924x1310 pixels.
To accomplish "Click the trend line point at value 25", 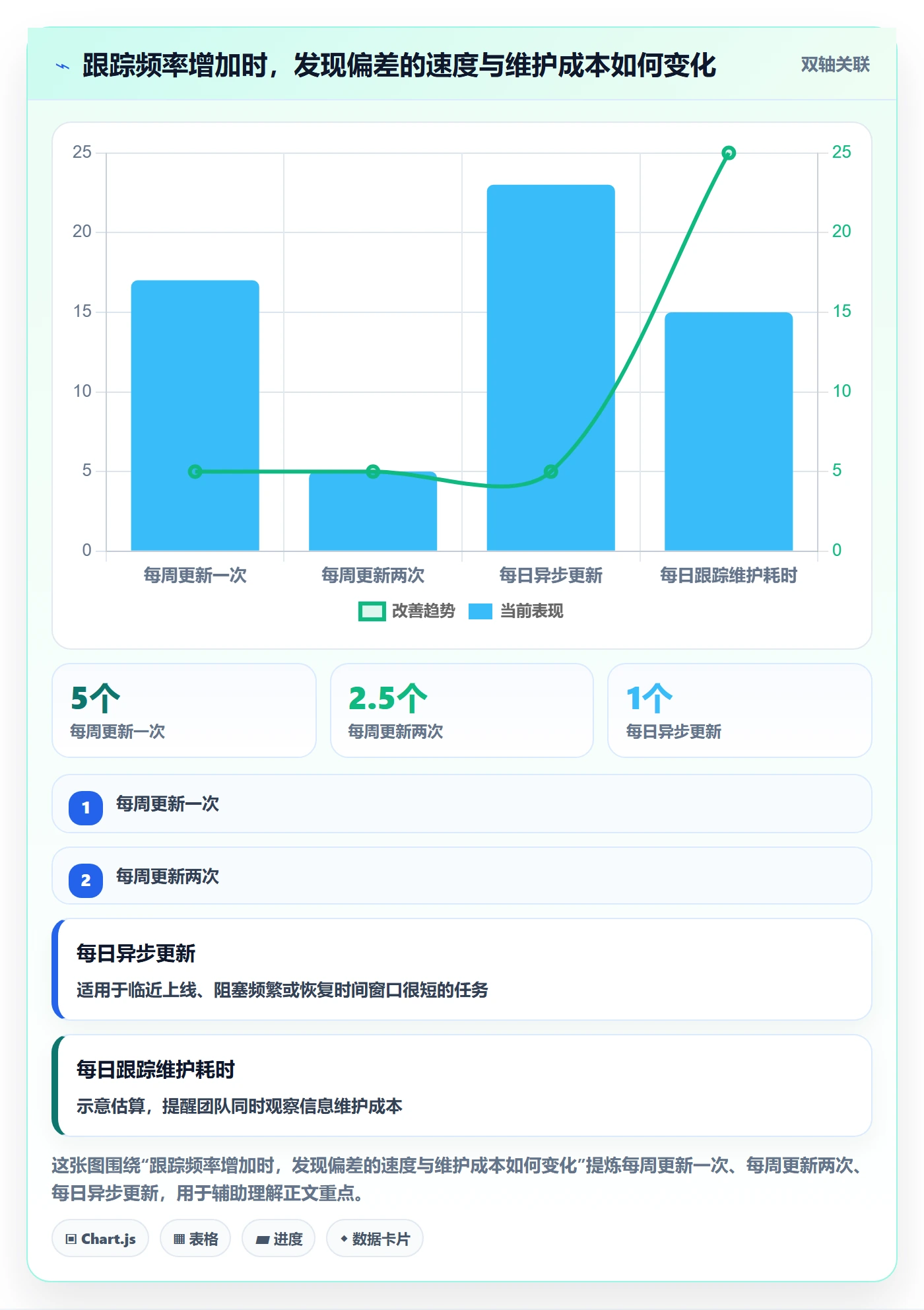I will tap(729, 153).
